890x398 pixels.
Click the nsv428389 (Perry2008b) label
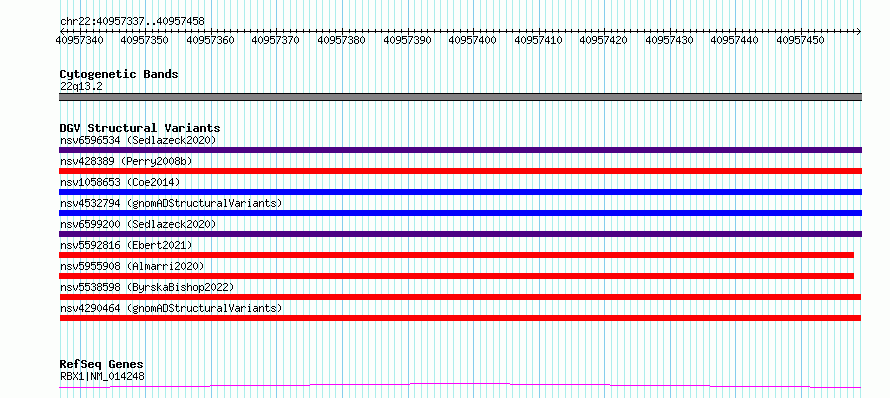(126, 161)
